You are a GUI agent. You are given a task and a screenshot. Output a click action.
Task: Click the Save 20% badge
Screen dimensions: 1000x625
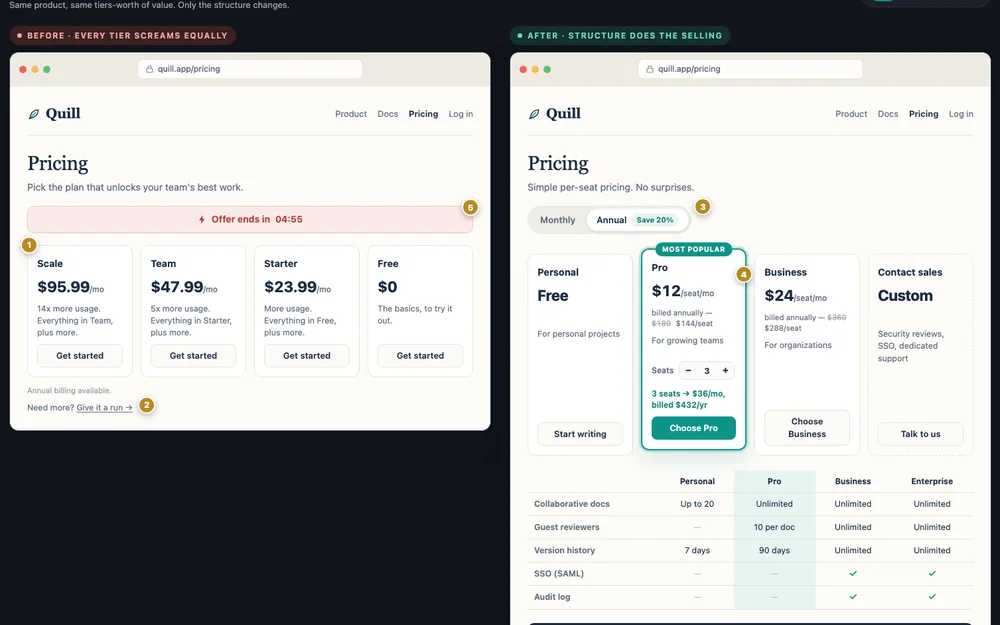tap(654, 220)
